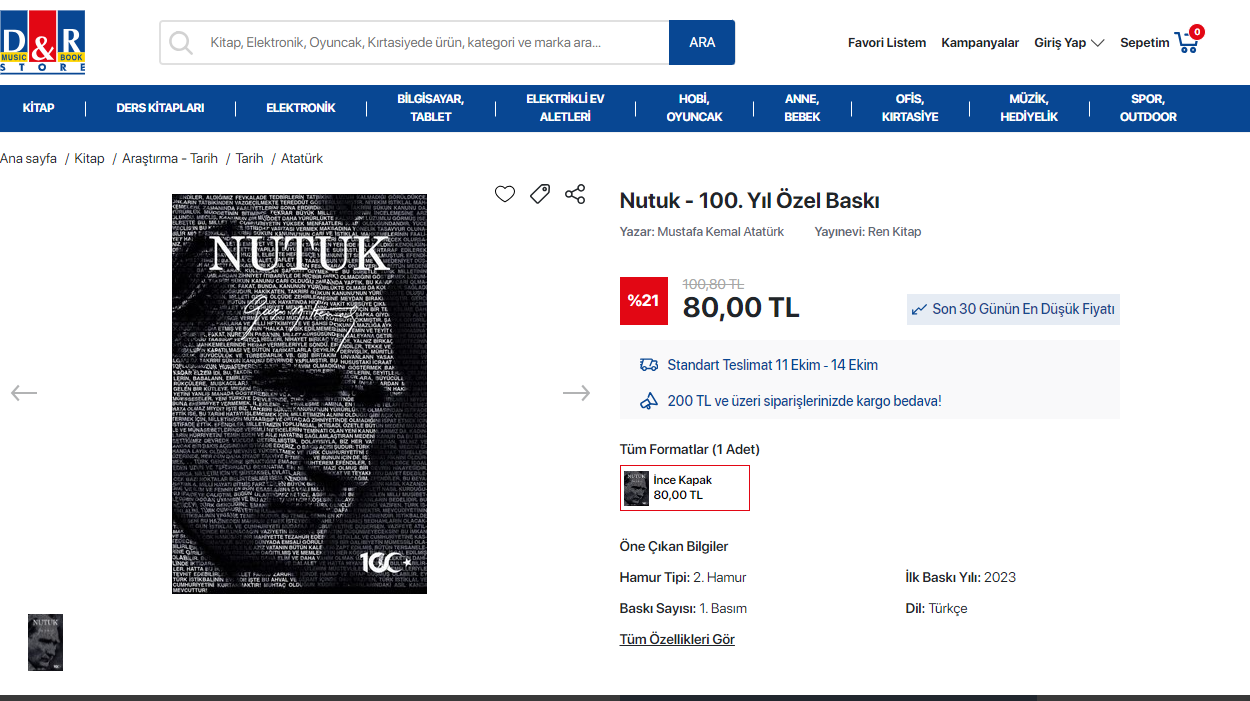Open the MÜZİK, HEDİYELİK category
Viewport: 1250px width, 701px height.
(x=1028, y=108)
